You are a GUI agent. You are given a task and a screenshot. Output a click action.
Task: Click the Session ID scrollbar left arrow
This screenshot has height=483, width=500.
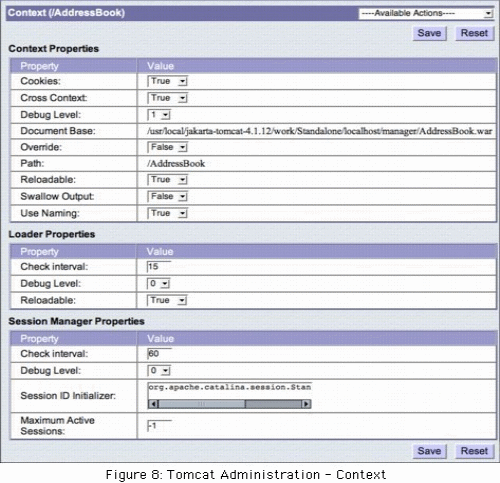(153, 404)
